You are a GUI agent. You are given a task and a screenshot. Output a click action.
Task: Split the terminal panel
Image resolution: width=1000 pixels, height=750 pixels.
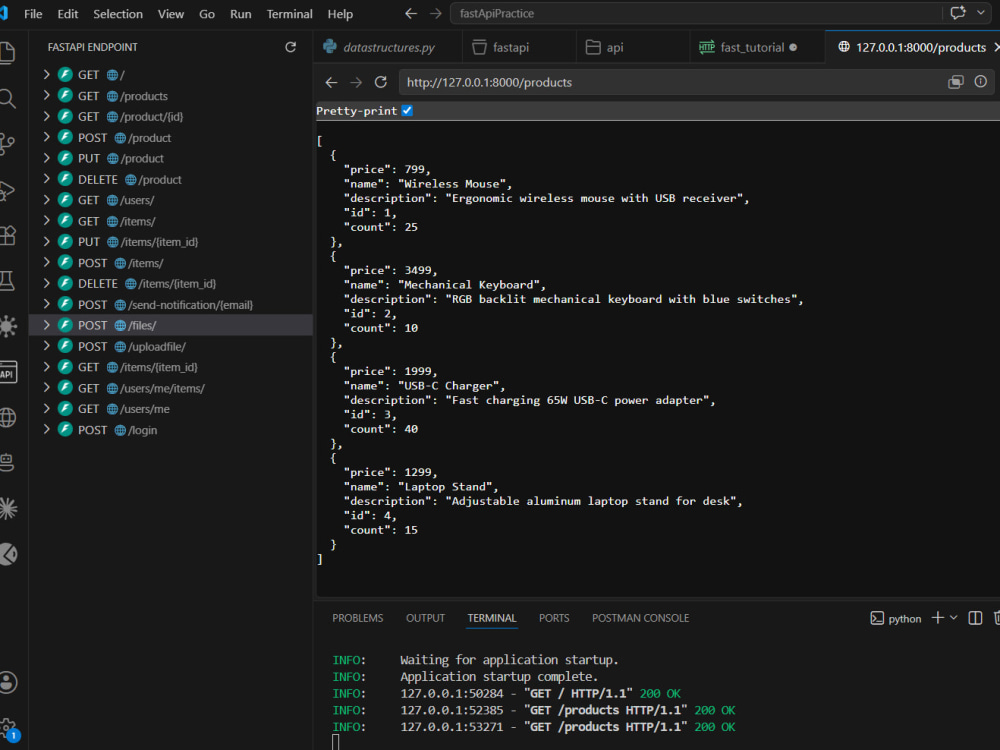click(975, 617)
